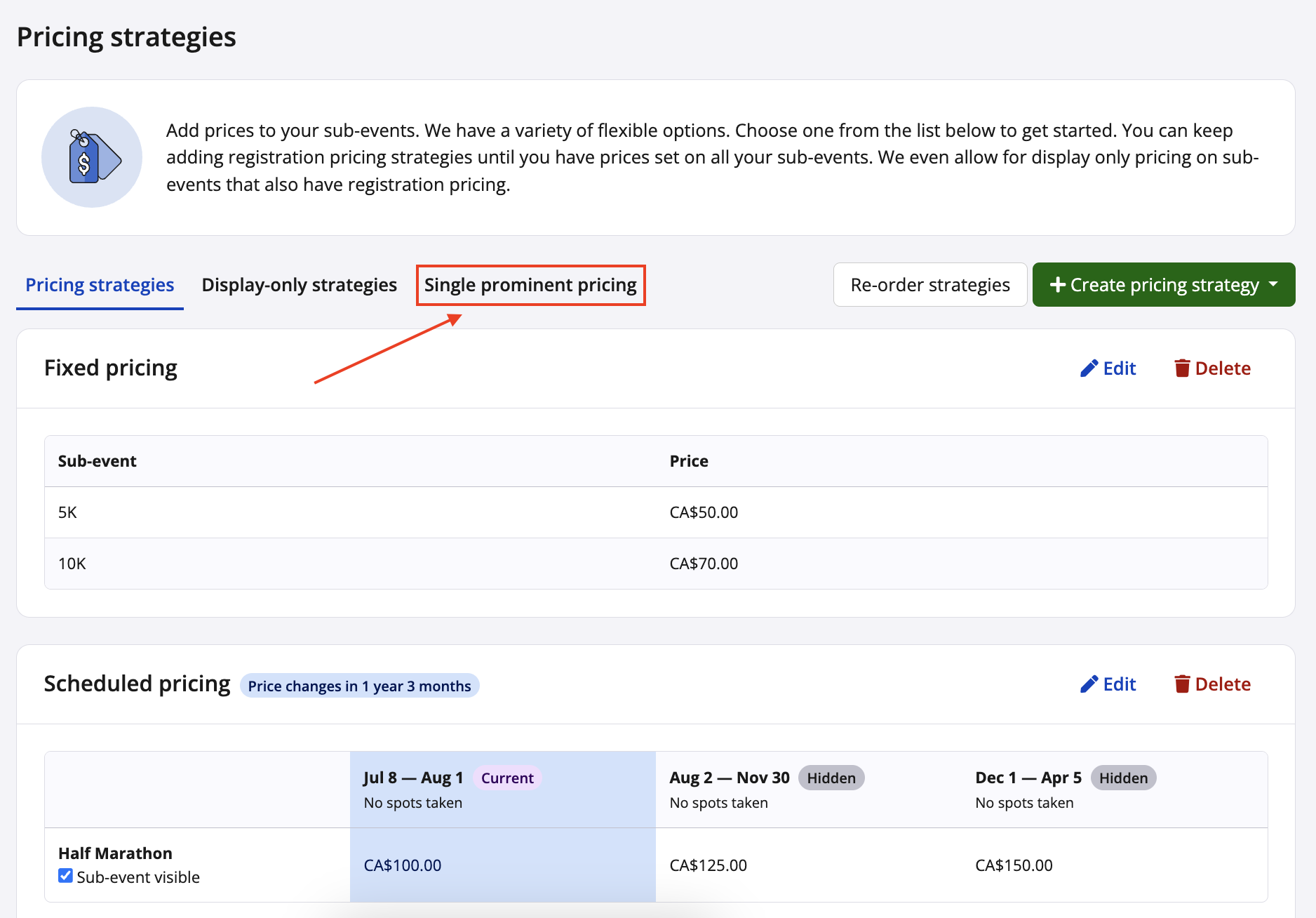The image size is (1316, 918).
Task: Click the Current badge on Jul 8 period
Action: point(507,778)
